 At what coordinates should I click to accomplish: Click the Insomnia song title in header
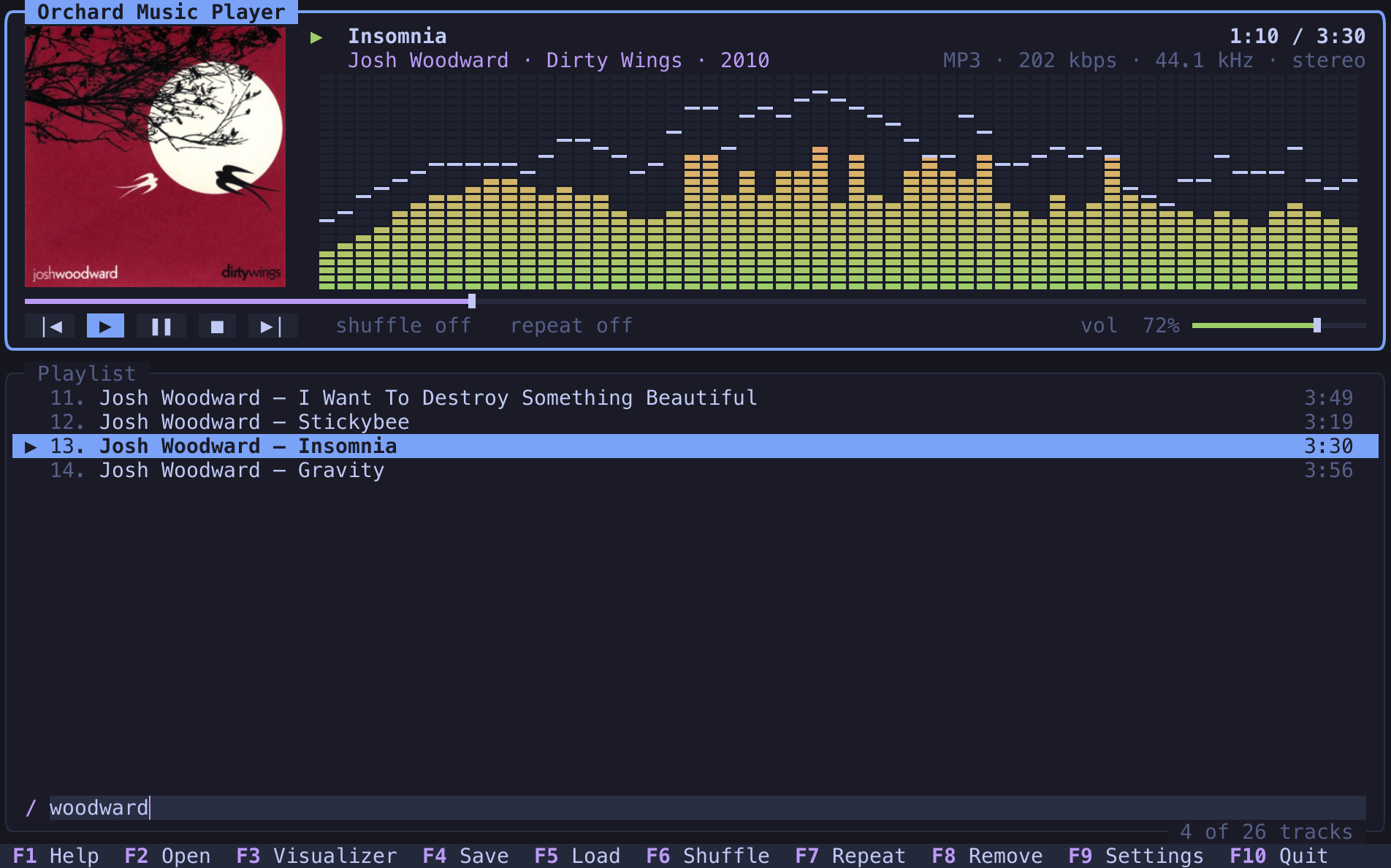397,36
